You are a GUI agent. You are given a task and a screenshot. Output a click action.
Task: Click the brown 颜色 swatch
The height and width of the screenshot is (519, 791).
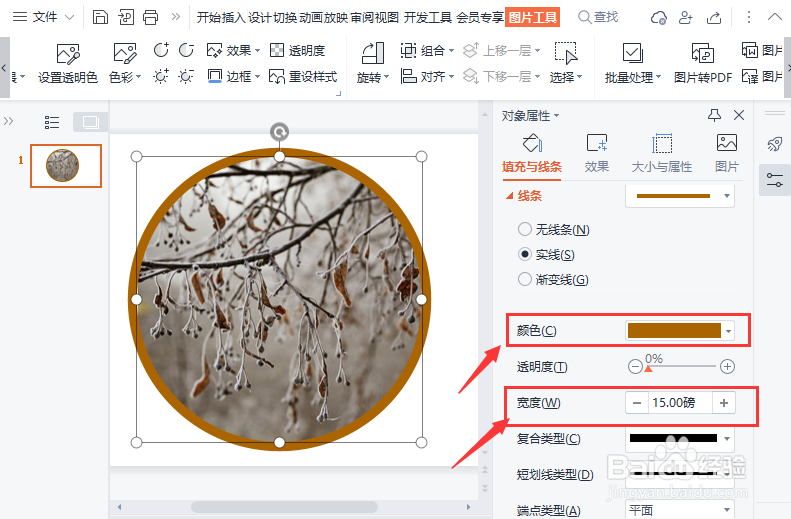coord(674,331)
